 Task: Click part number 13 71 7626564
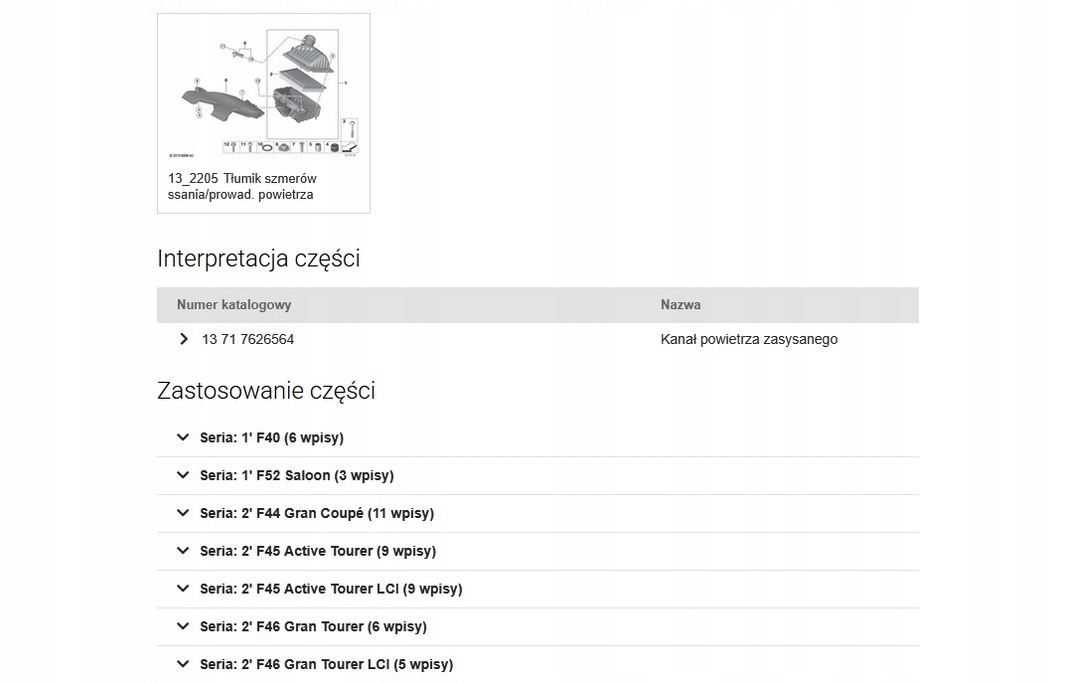[248, 339]
